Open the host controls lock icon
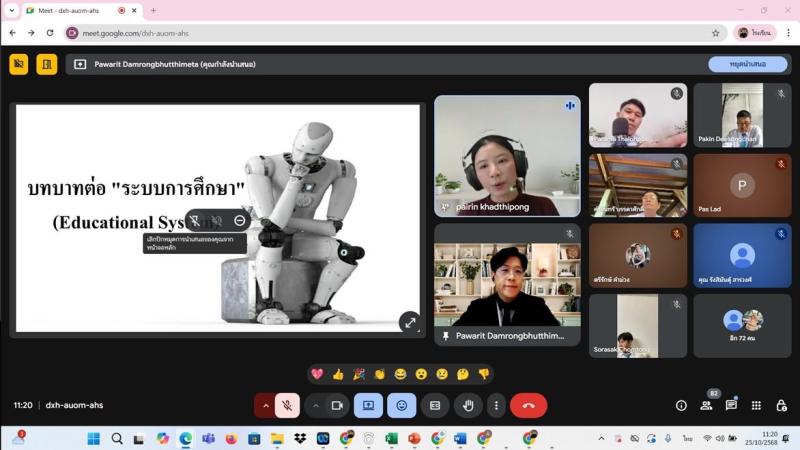The height and width of the screenshot is (450, 800). click(x=781, y=405)
